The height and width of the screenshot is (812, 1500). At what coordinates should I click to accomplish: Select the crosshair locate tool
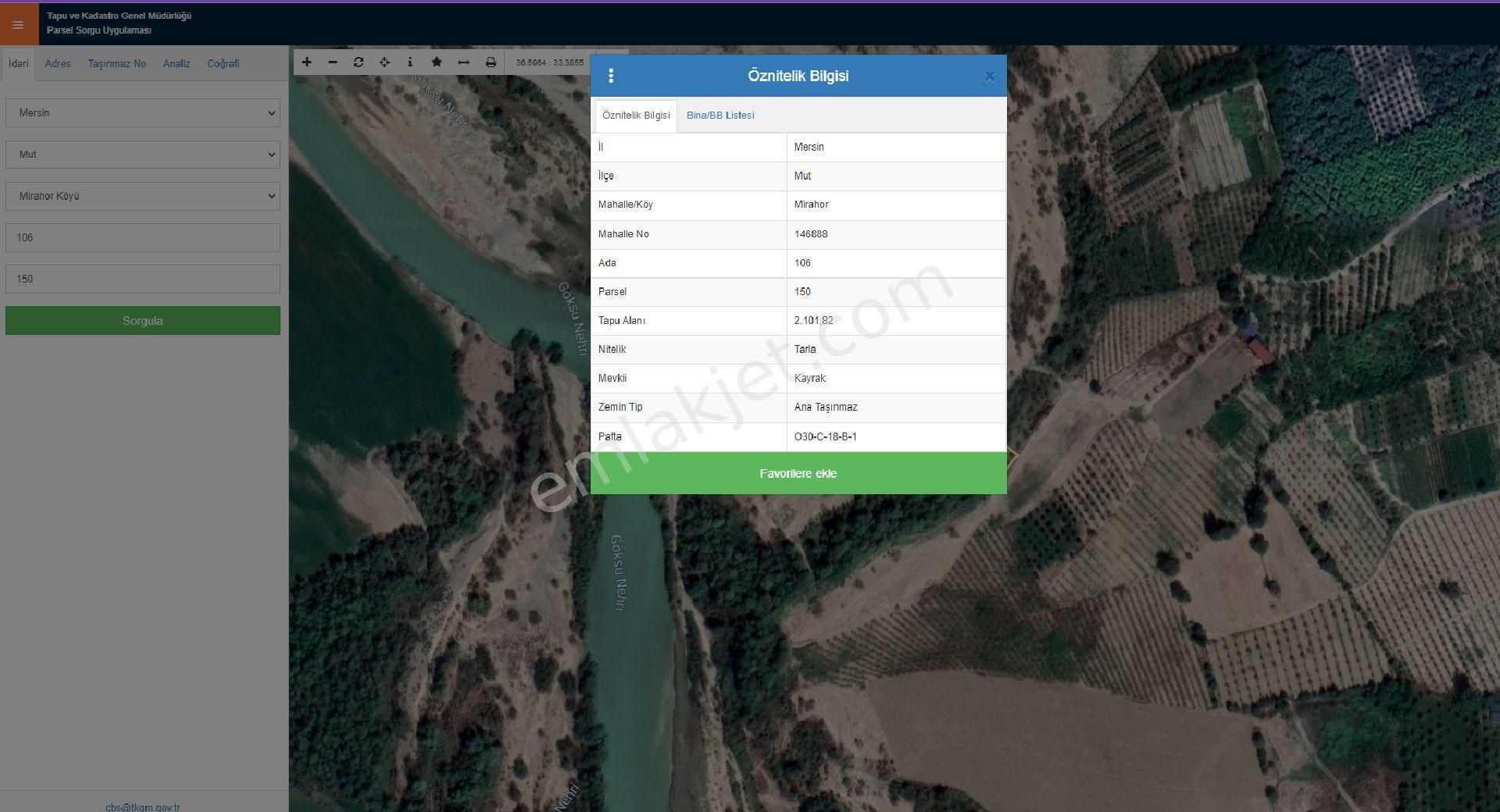pos(384,62)
